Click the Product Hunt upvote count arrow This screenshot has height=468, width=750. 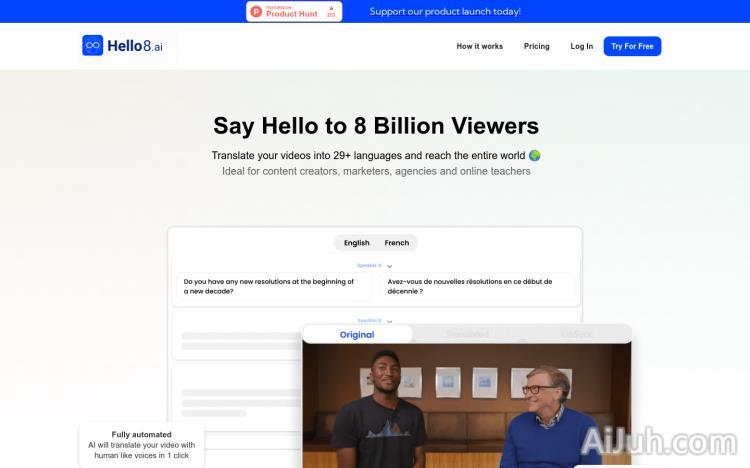pyautogui.click(x=330, y=8)
